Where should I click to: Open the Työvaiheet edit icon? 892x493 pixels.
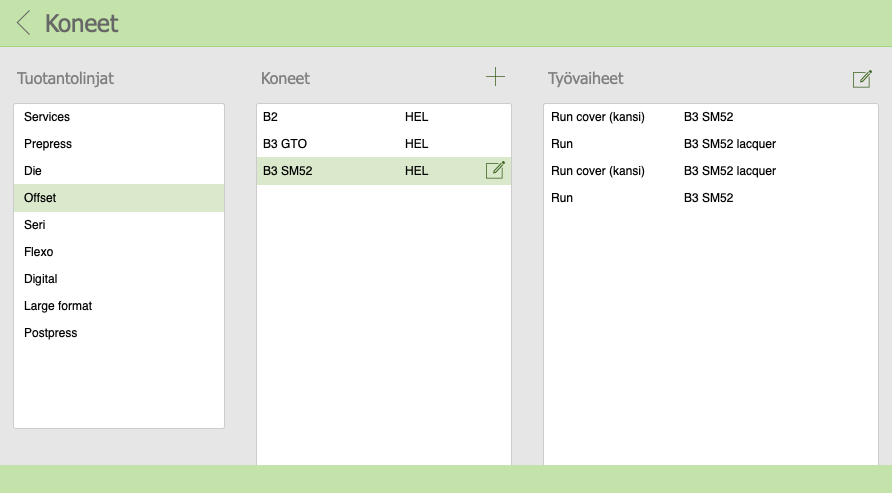tap(862, 79)
